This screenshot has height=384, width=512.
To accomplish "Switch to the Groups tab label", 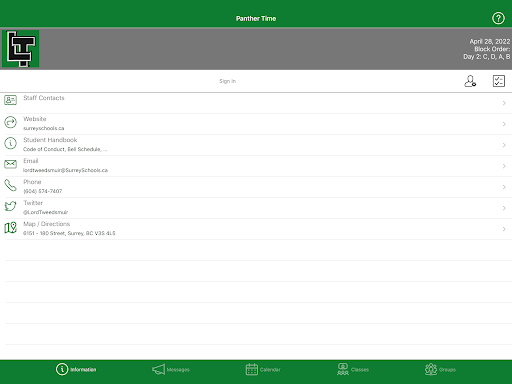I will [x=447, y=369].
